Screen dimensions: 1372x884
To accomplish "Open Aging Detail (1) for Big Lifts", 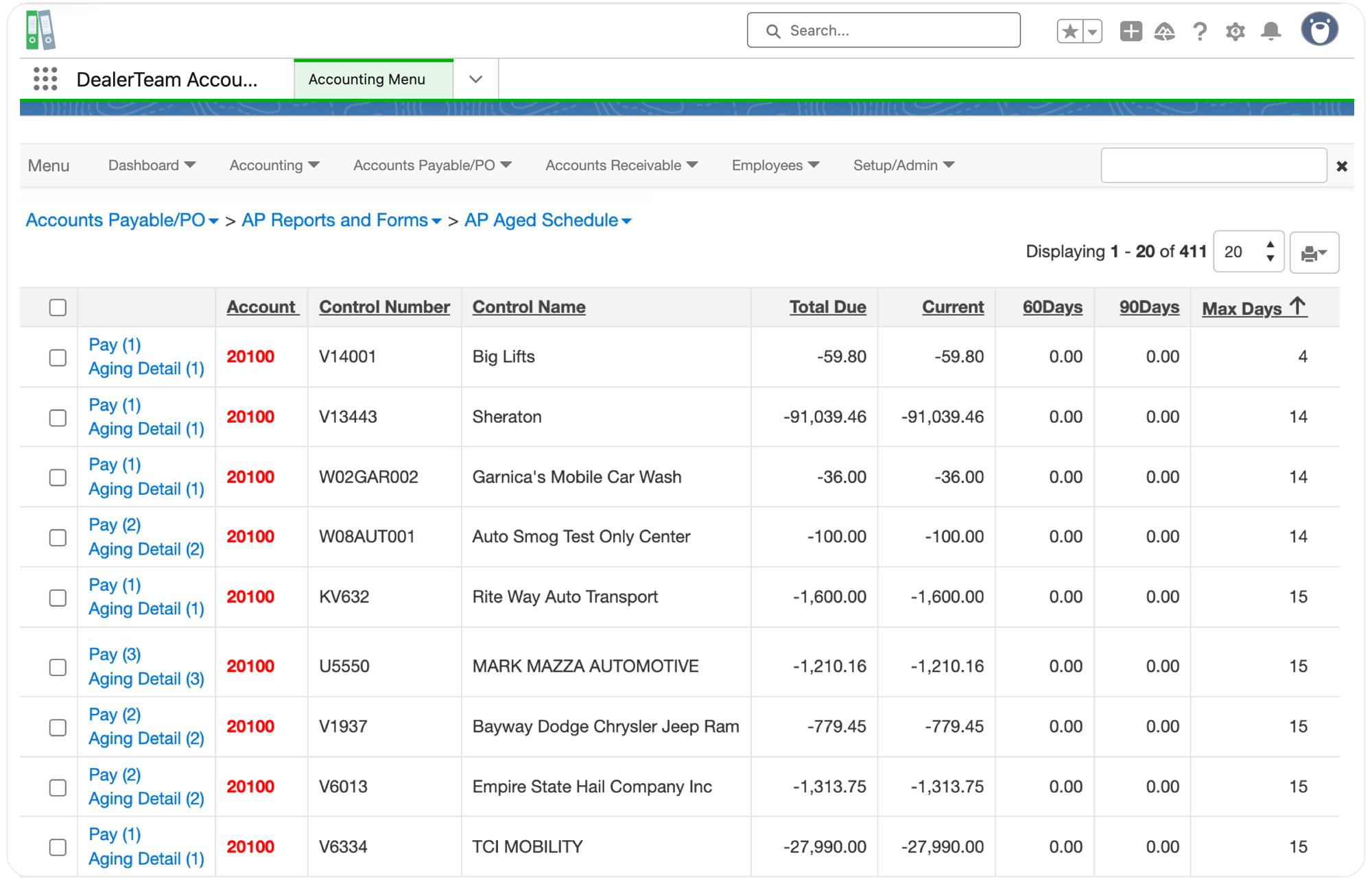I will click(x=146, y=369).
